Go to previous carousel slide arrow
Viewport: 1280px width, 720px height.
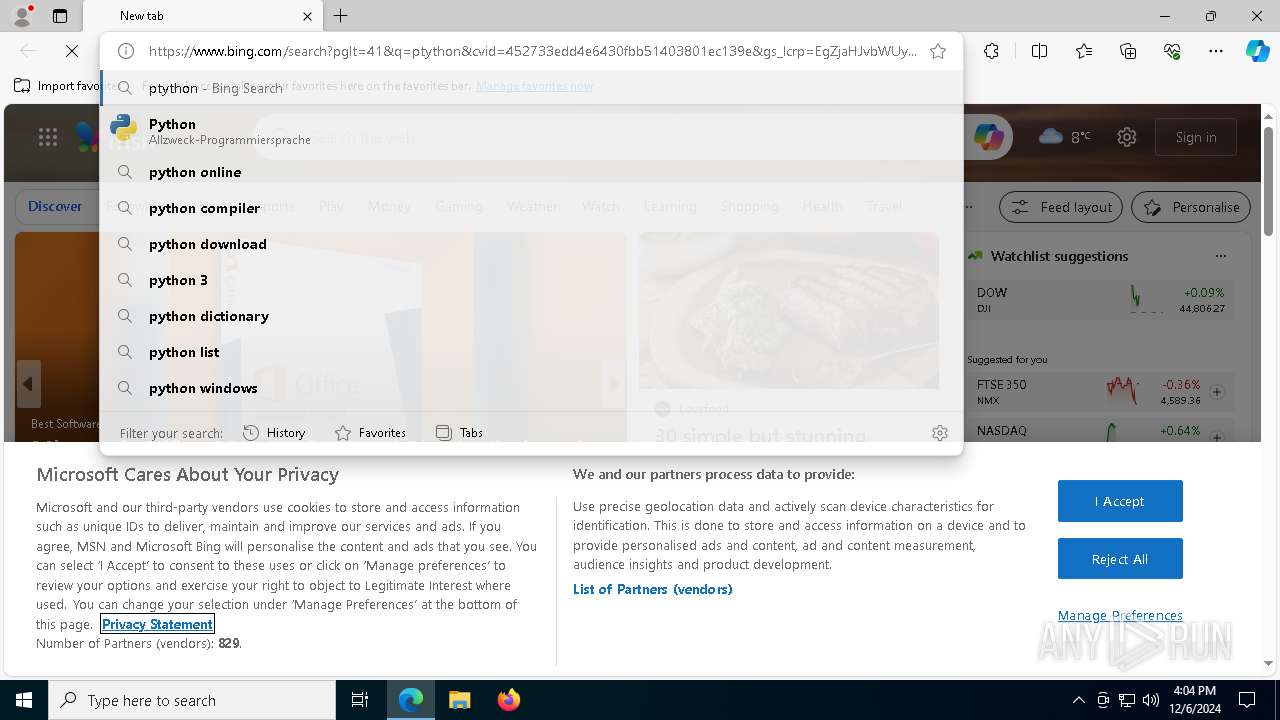[28, 384]
